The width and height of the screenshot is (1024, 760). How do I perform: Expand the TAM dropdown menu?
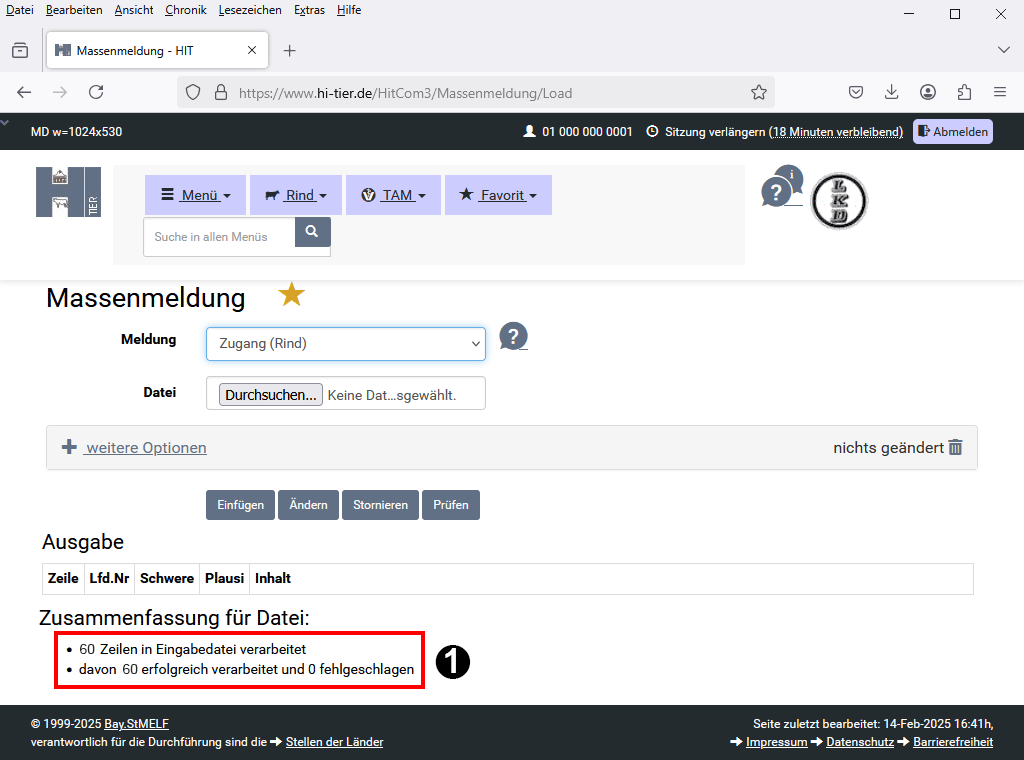pyautogui.click(x=393, y=195)
